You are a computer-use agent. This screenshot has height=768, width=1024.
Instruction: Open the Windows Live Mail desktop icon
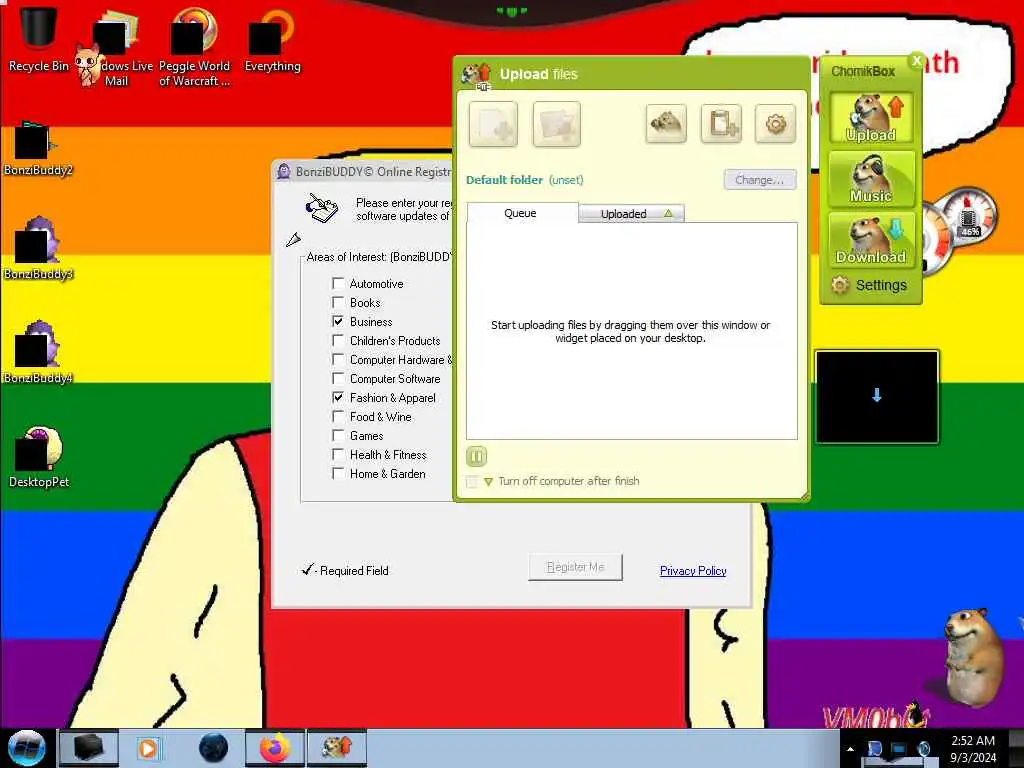(120, 49)
